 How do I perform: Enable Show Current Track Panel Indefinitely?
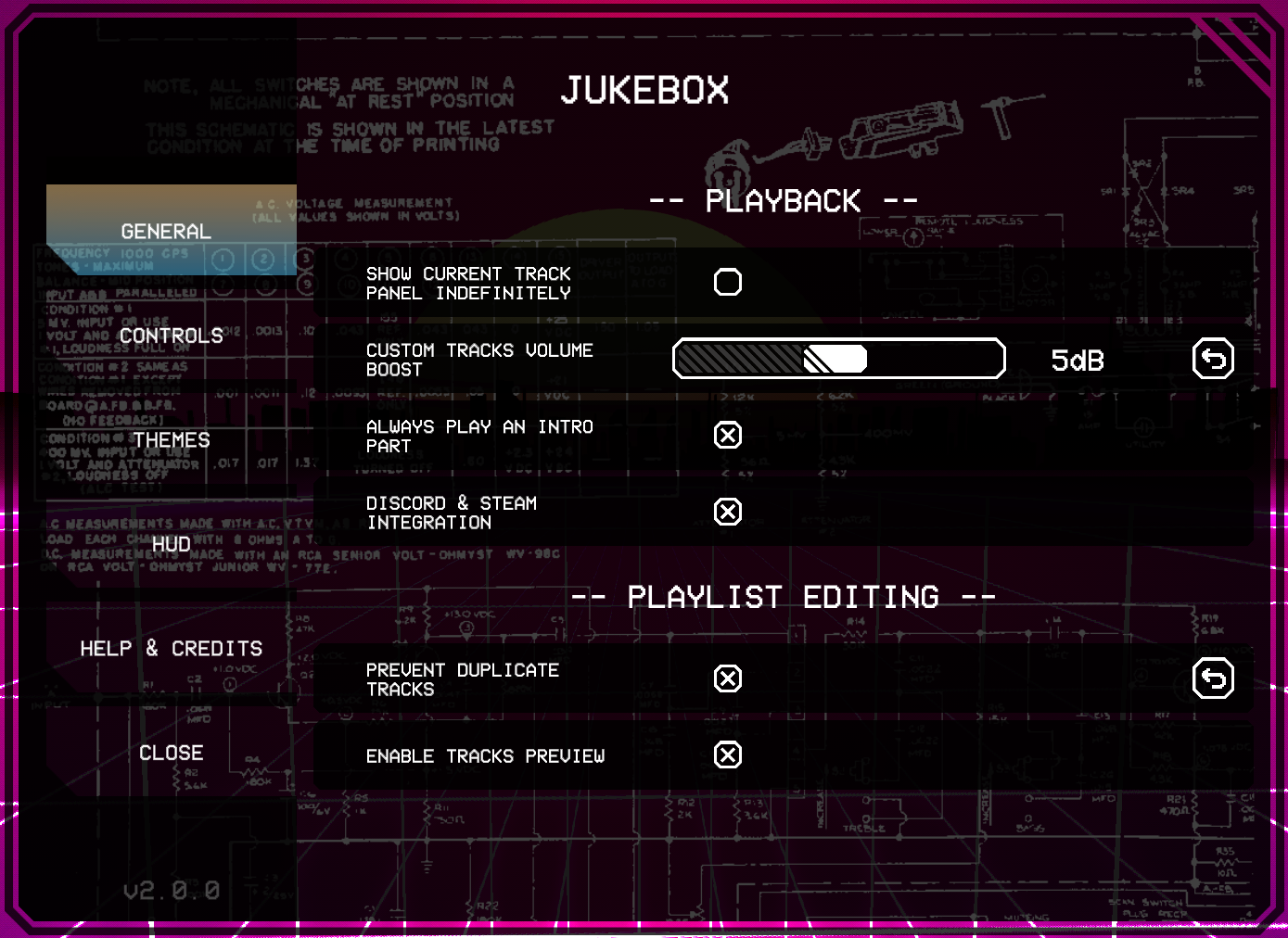[728, 282]
